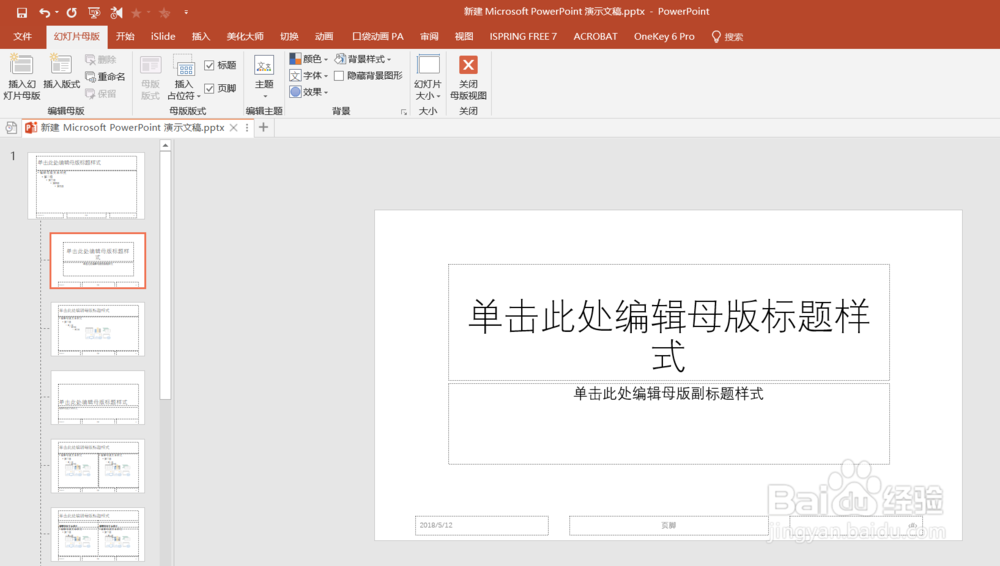Click the Redo icon
The height and width of the screenshot is (566, 1000).
pos(71,12)
